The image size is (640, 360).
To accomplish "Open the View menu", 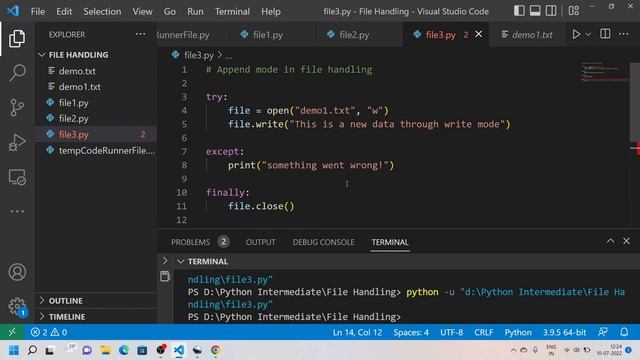I will tap(142, 11).
